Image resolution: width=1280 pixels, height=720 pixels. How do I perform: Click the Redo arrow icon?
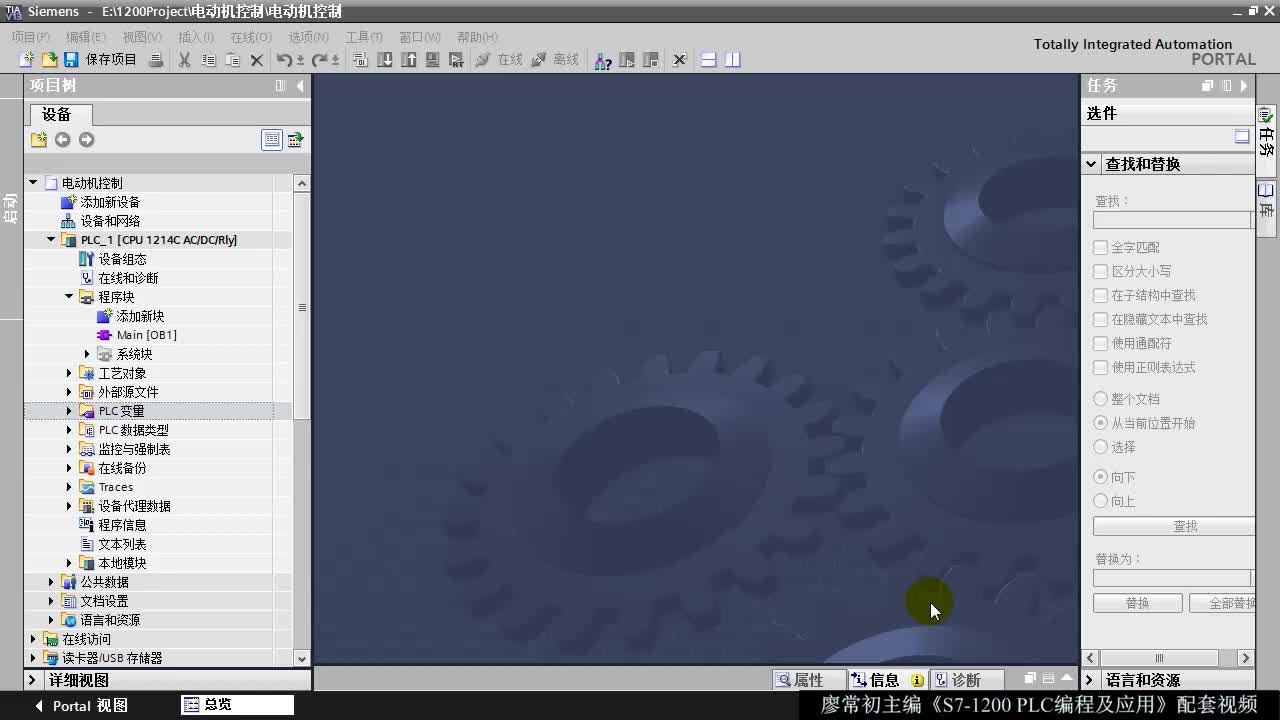(321, 60)
